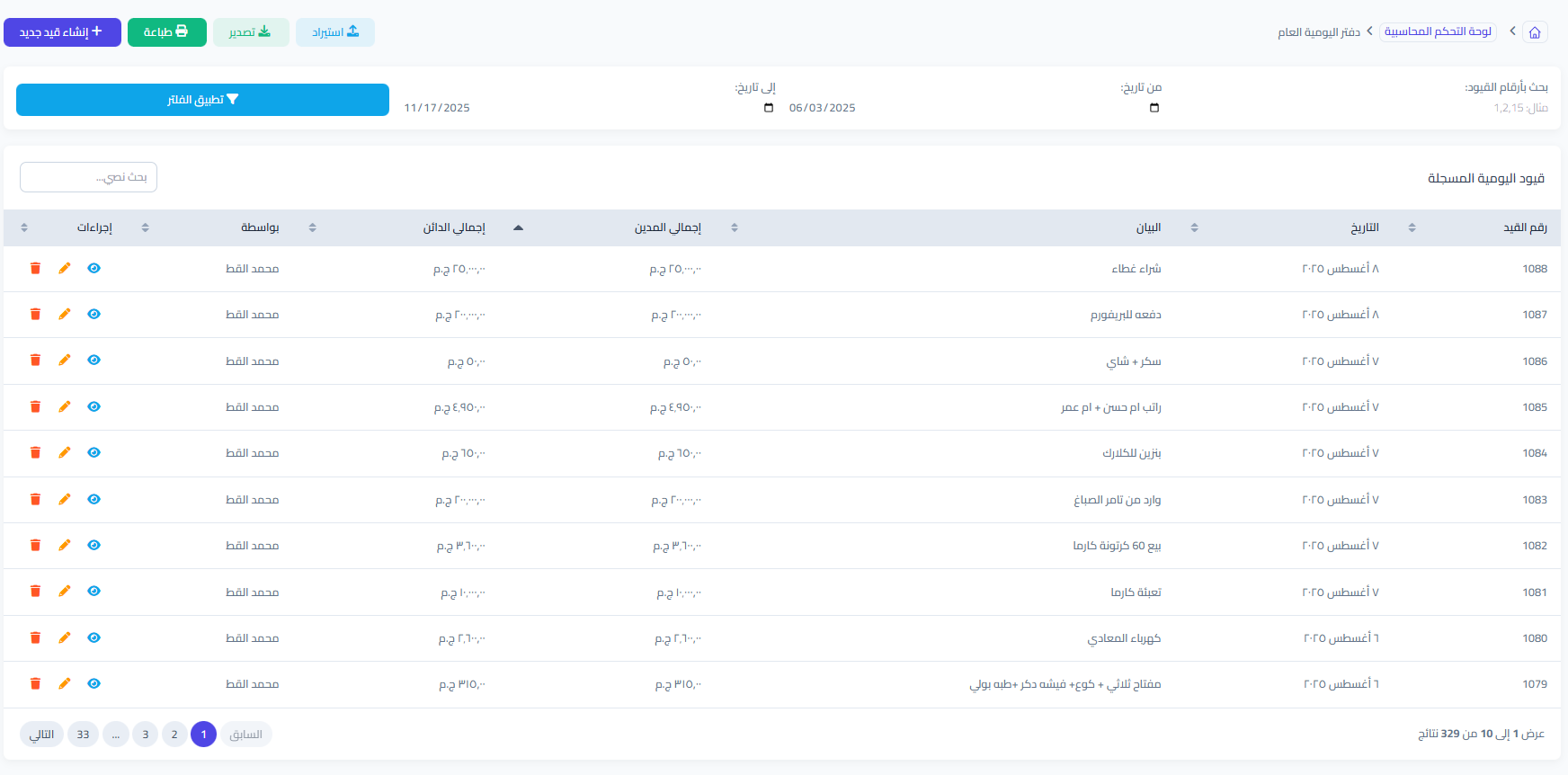The width and height of the screenshot is (1568, 775).
Task: Edit entry 1082 with pencil icon
Action: pyautogui.click(x=65, y=545)
